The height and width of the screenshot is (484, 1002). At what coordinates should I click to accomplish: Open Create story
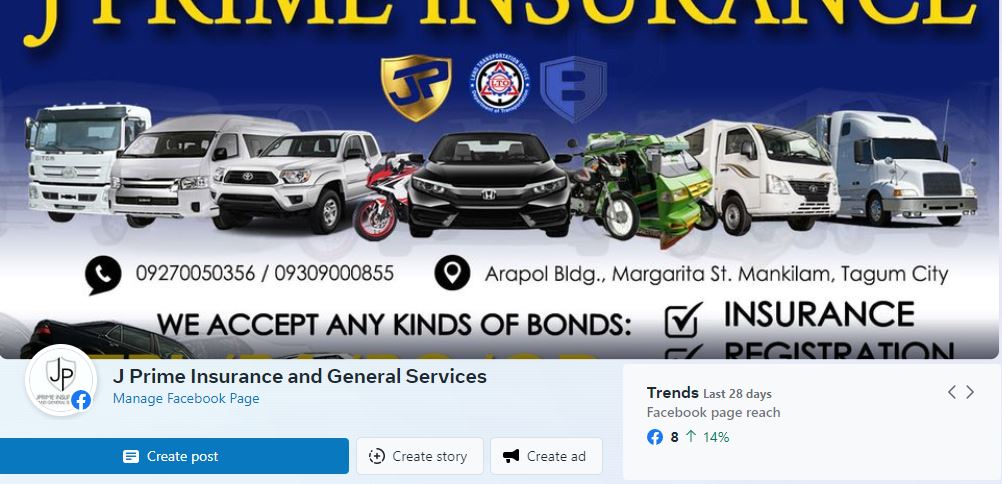(419, 456)
